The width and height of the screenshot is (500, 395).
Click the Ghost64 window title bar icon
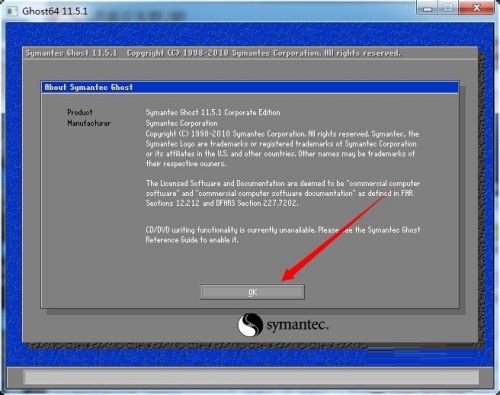tap(12, 11)
